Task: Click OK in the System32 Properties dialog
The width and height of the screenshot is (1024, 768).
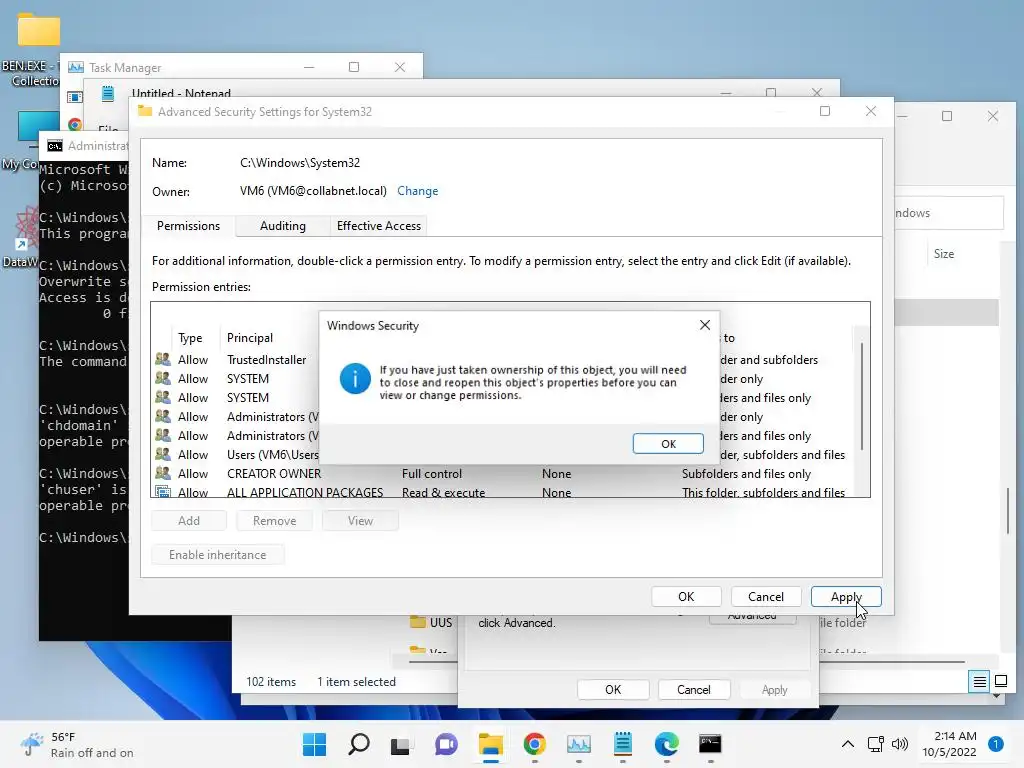Action: coord(613,690)
